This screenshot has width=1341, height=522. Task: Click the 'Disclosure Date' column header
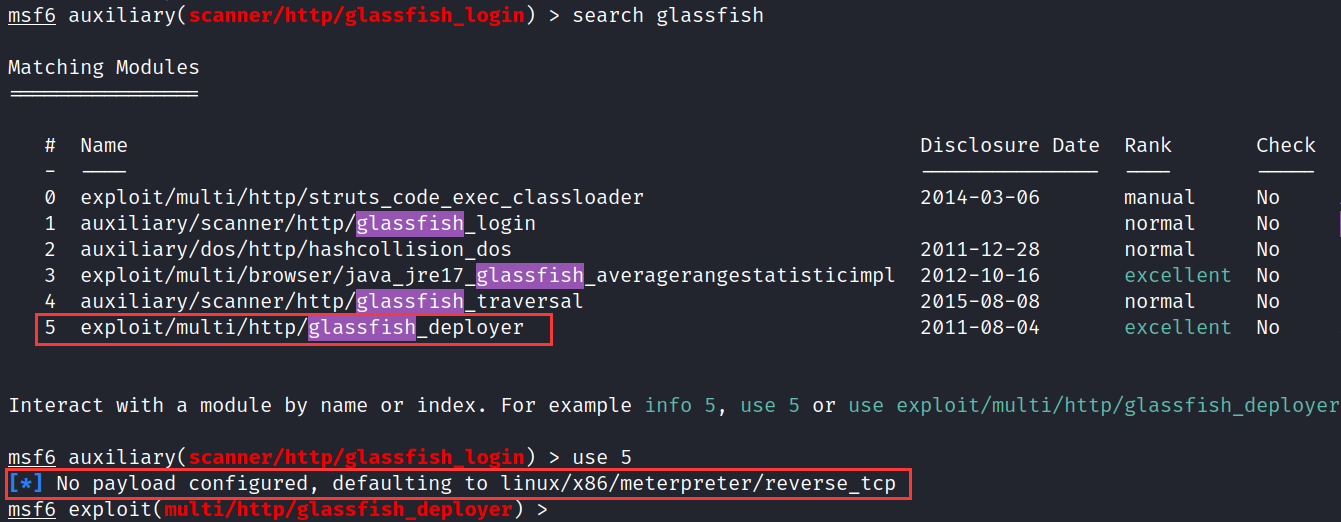[1009, 146]
